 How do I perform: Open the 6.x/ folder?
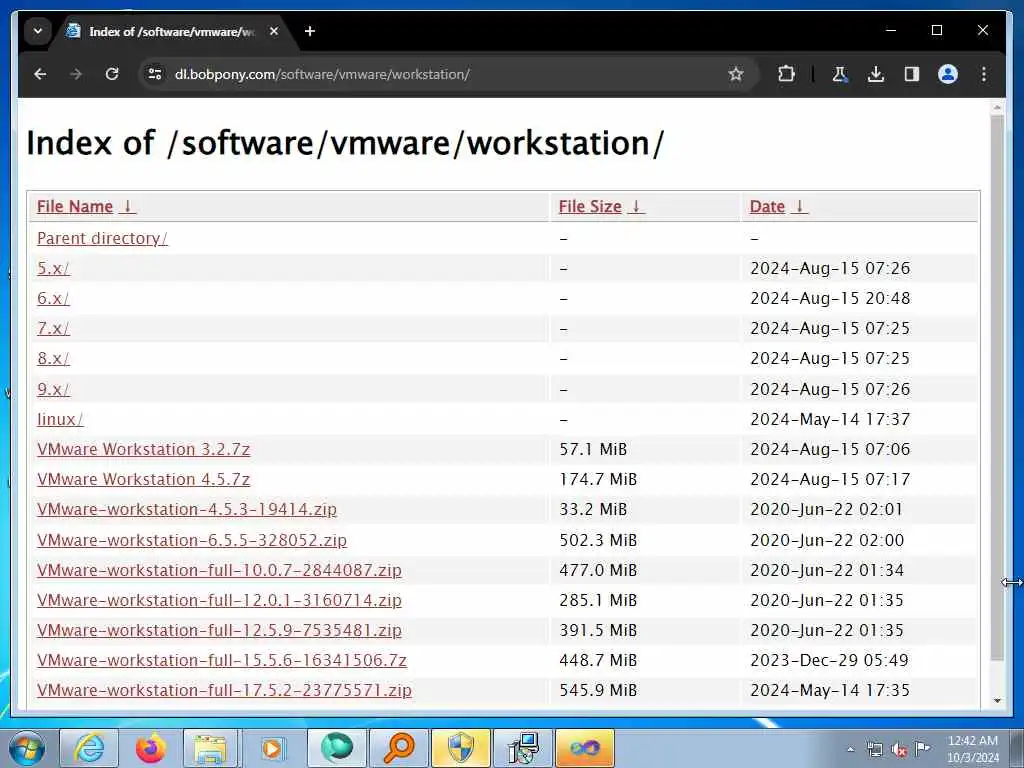point(53,299)
